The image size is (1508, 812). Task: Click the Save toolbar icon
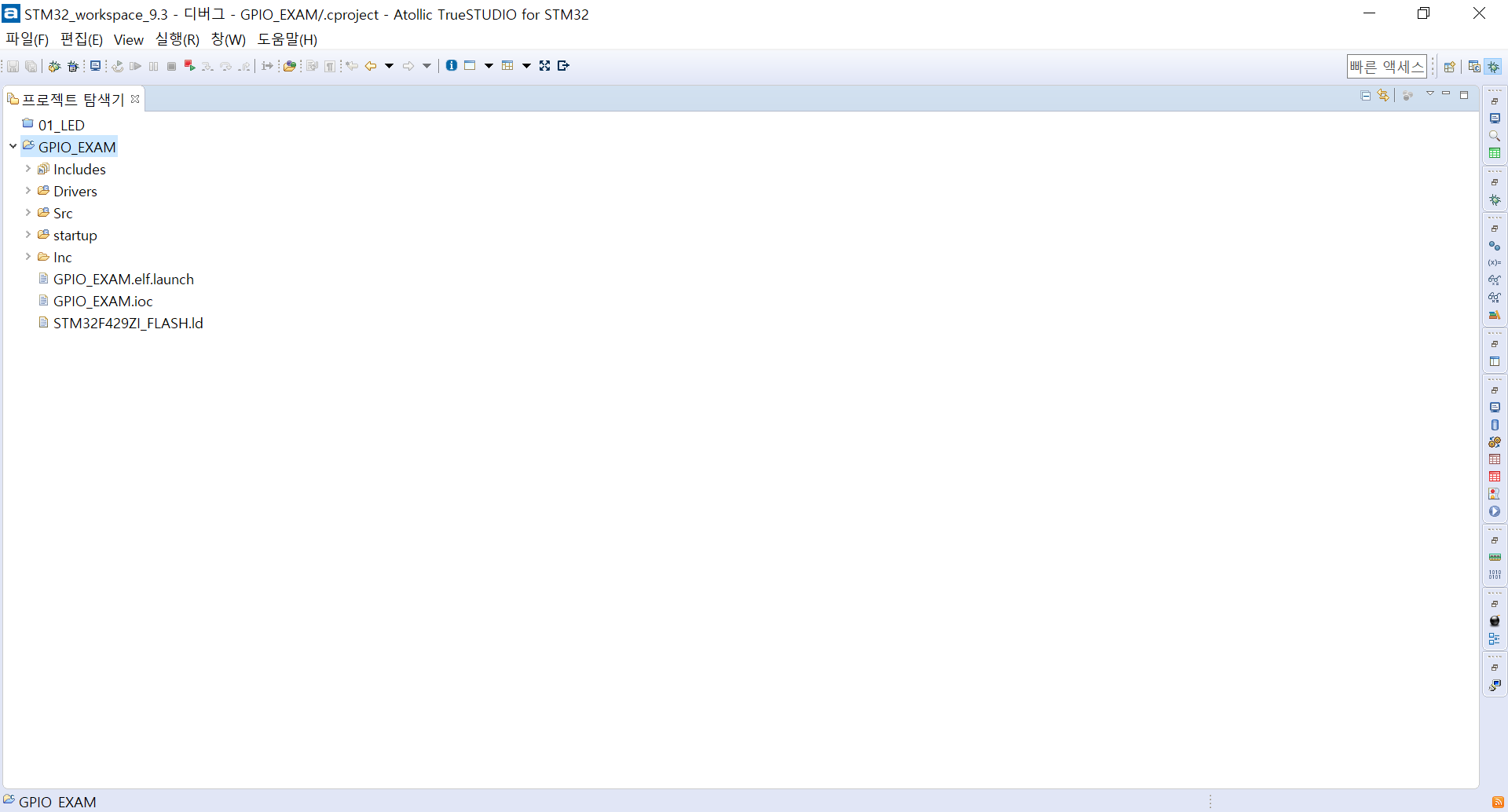click(13, 66)
